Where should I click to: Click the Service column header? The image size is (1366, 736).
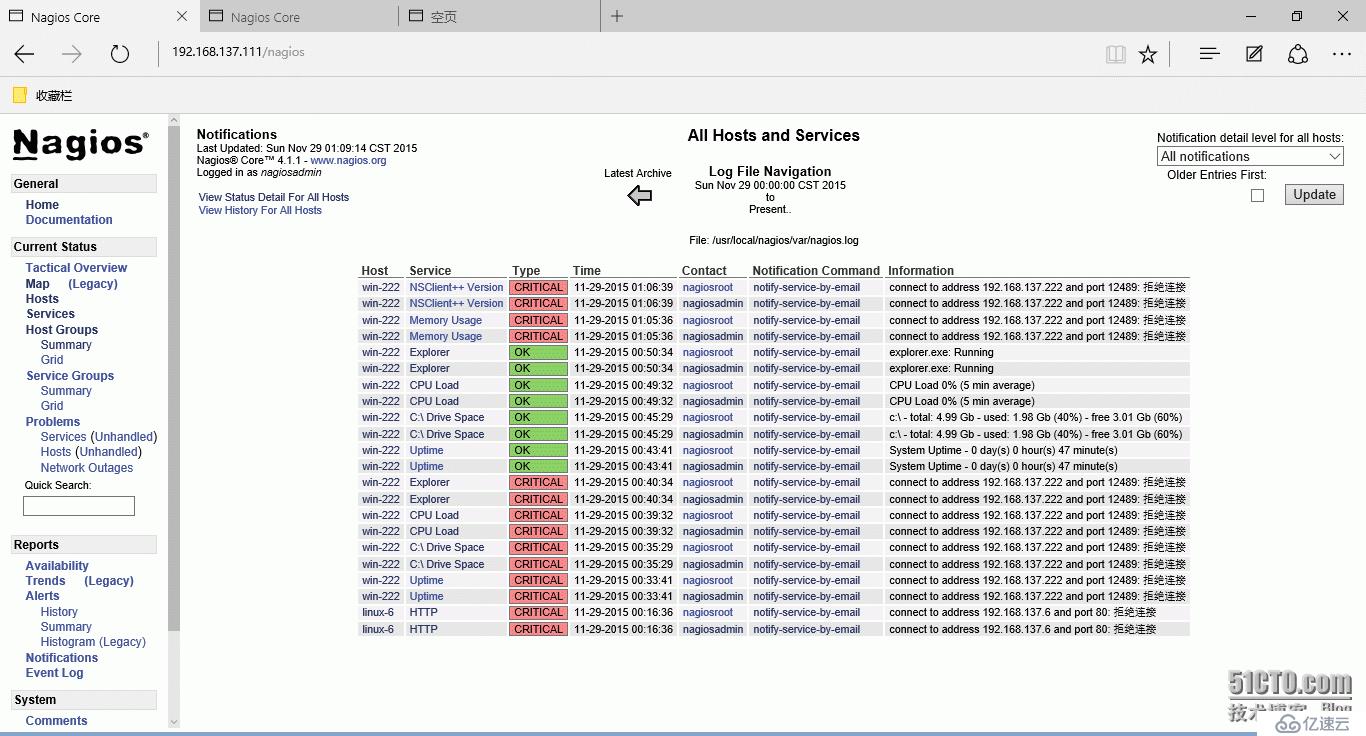coord(430,270)
